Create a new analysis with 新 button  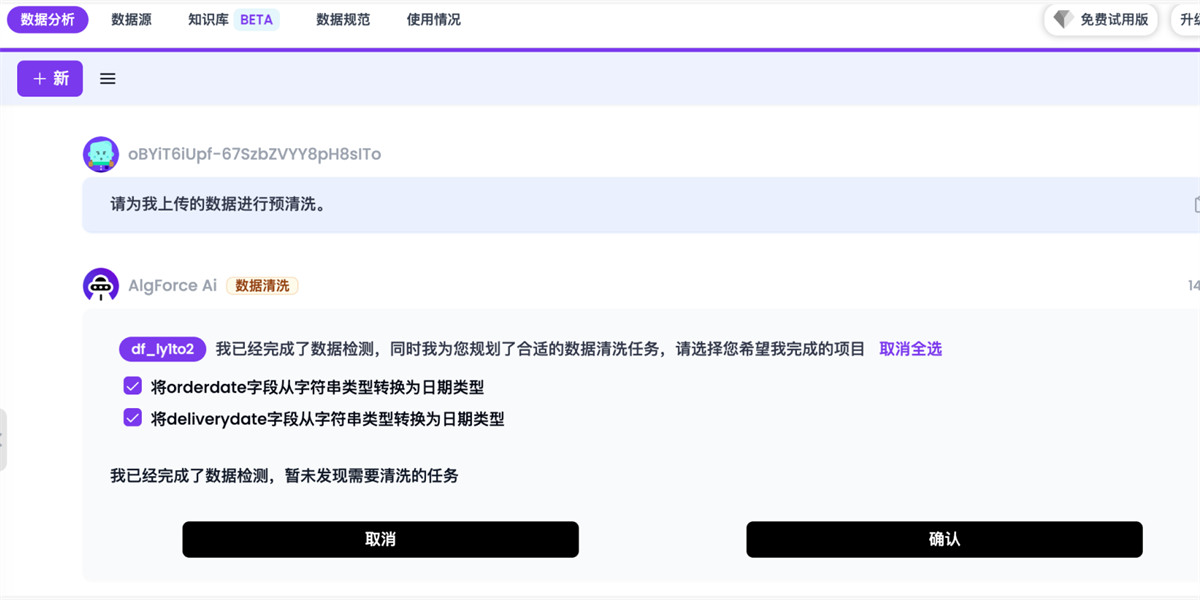pyautogui.click(x=50, y=78)
